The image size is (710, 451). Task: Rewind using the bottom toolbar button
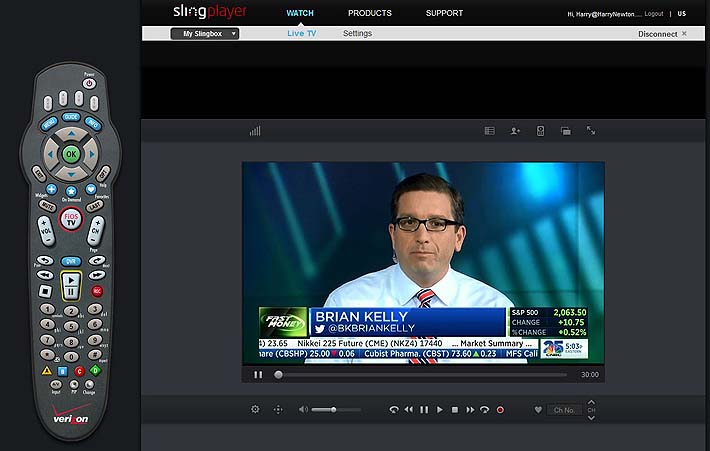click(x=409, y=410)
